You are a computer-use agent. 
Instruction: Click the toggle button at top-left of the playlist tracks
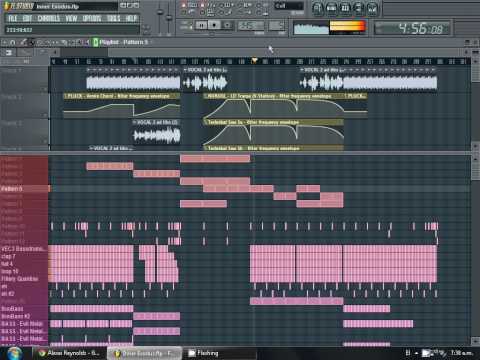8,52
